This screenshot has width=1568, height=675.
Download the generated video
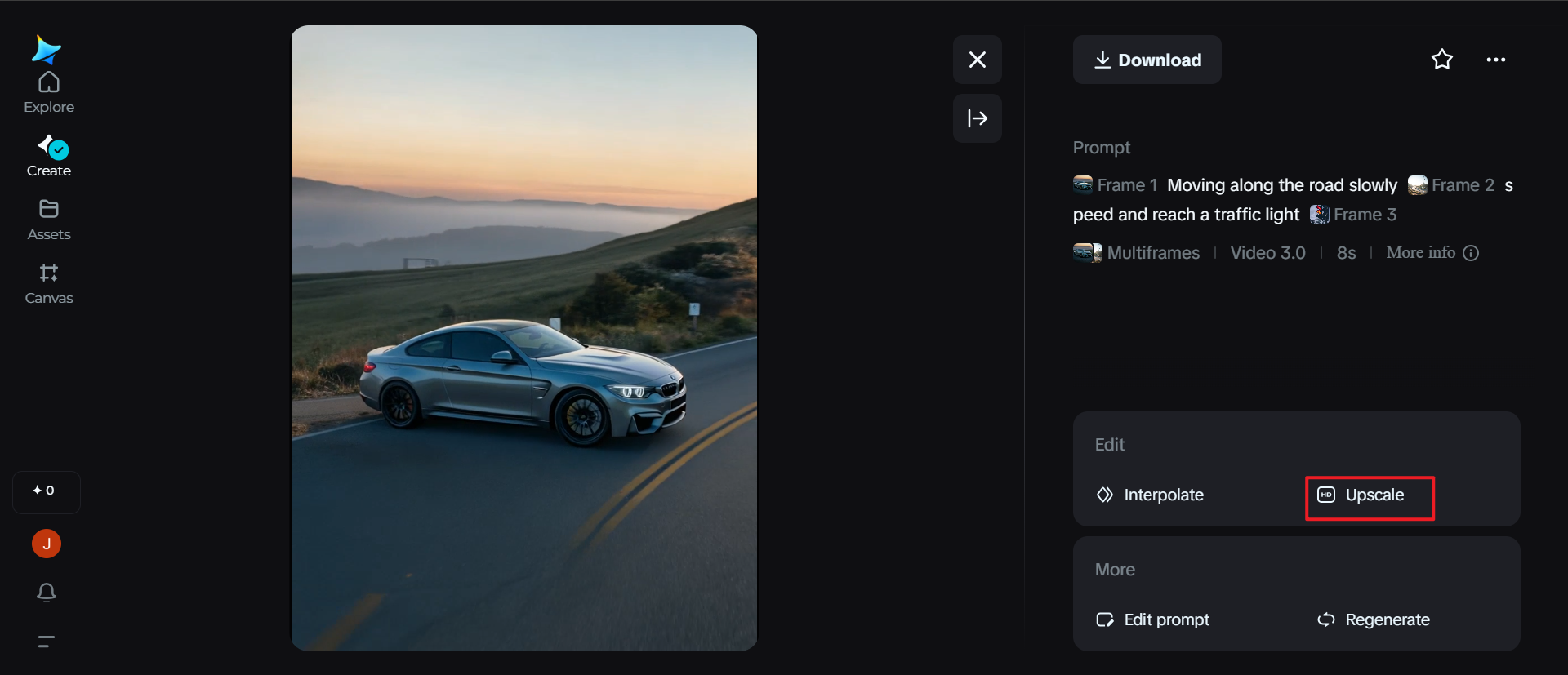[x=1147, y=60]
